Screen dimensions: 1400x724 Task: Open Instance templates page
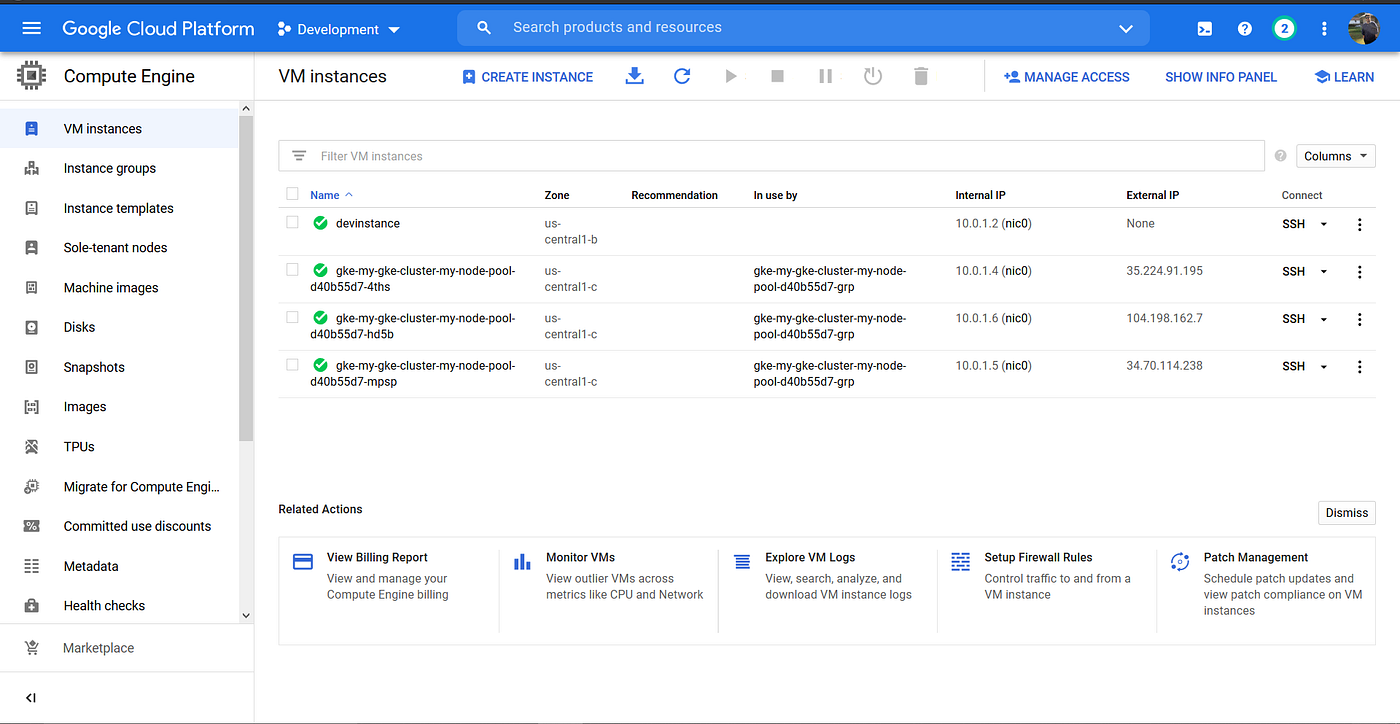120,208
